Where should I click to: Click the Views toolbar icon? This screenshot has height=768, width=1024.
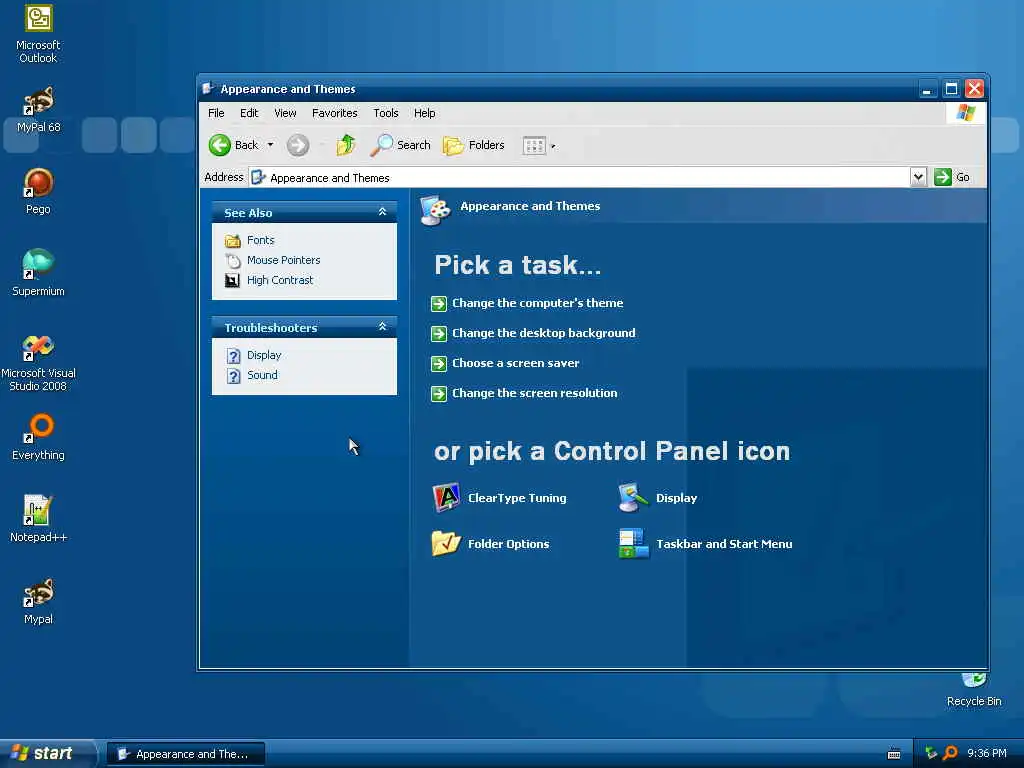pos(534,146)
